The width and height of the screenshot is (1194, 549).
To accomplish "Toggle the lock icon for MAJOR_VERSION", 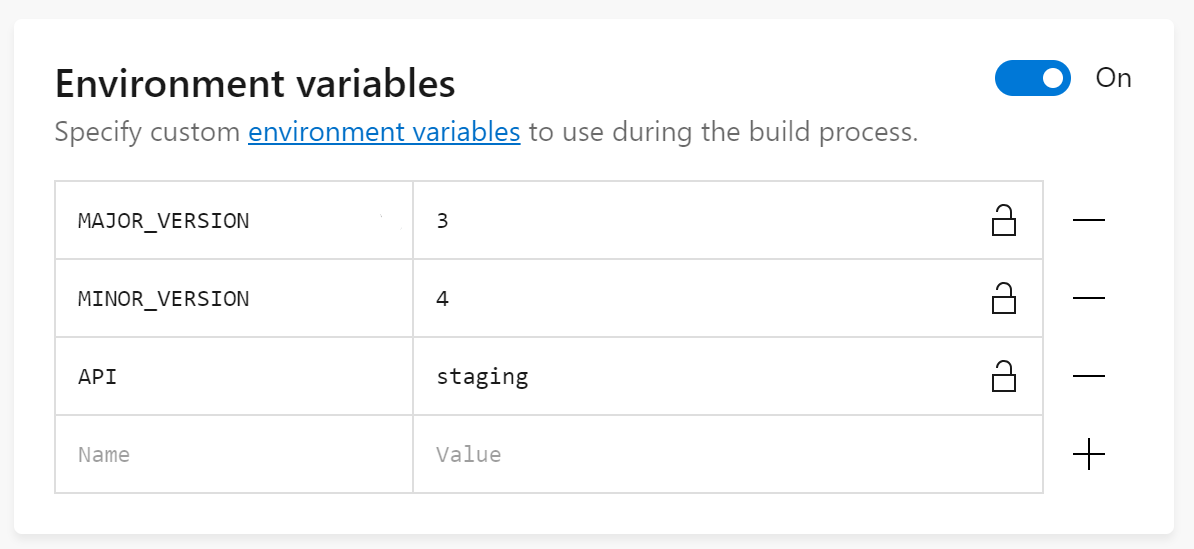I will [x=1003, y=220].
